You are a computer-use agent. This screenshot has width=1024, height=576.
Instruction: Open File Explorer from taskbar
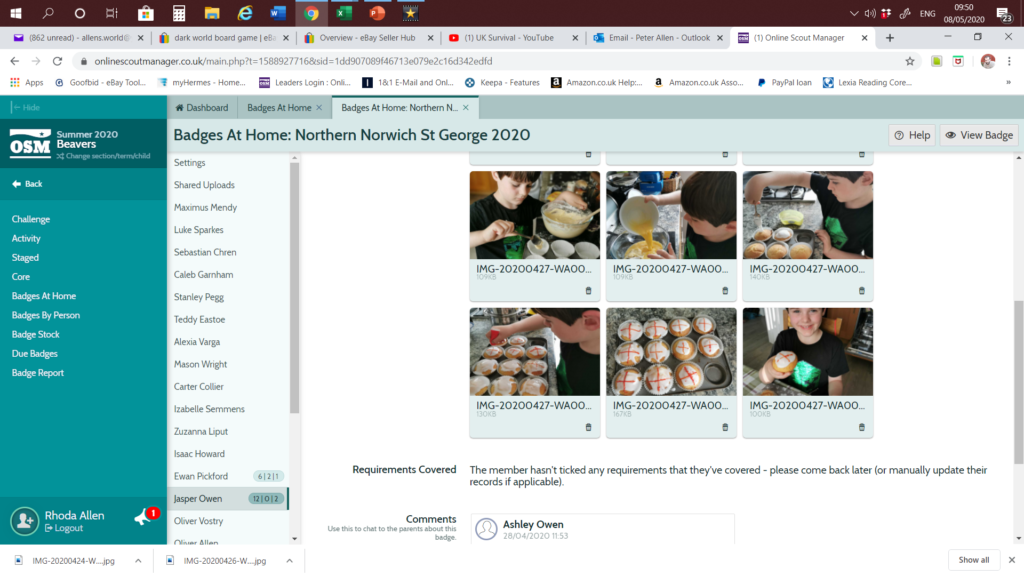click(212, 12)
